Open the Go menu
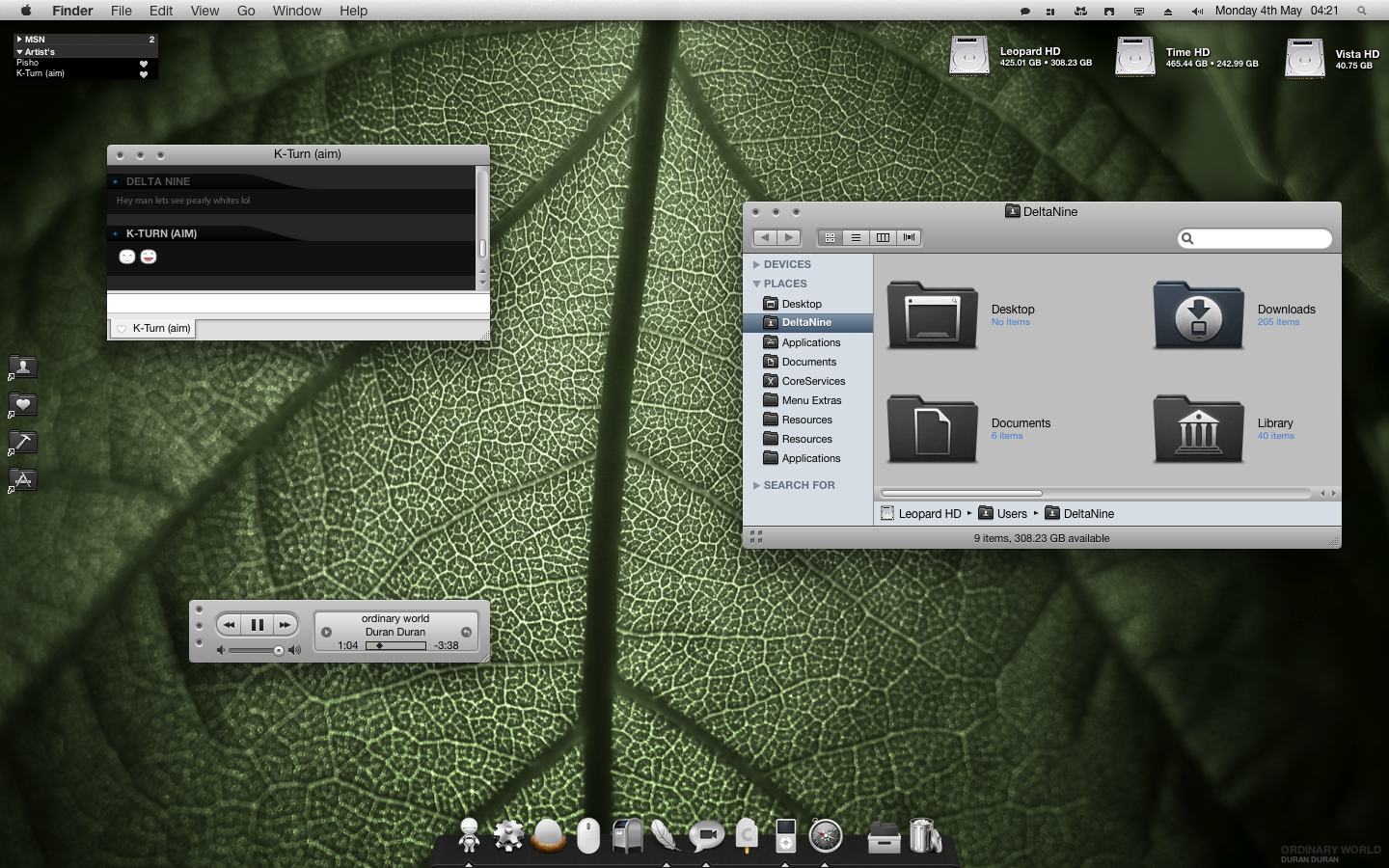This screenshot has height=868, width=1389. [x=246, y=11]
